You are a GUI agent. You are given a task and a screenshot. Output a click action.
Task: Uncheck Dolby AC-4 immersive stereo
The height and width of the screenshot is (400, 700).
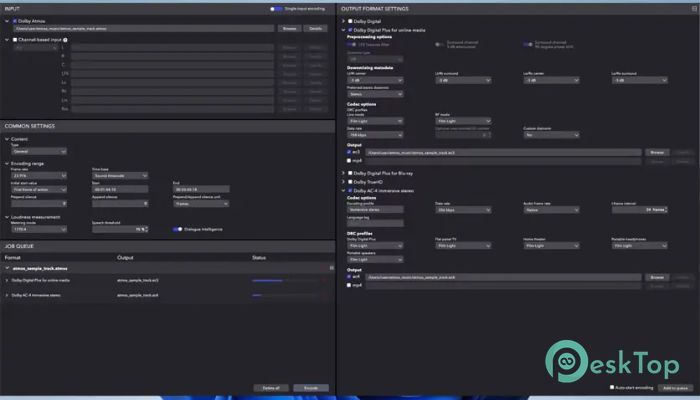click(x=350, y=191)
